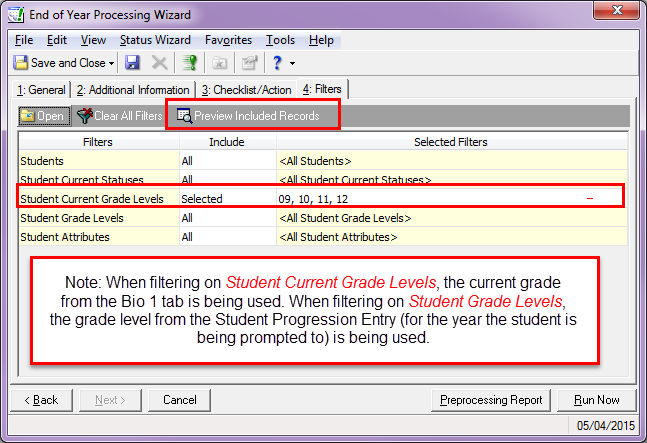The width and height of the screenshot is (647, 443).
Task: Click the Back button
Action: 41,400
